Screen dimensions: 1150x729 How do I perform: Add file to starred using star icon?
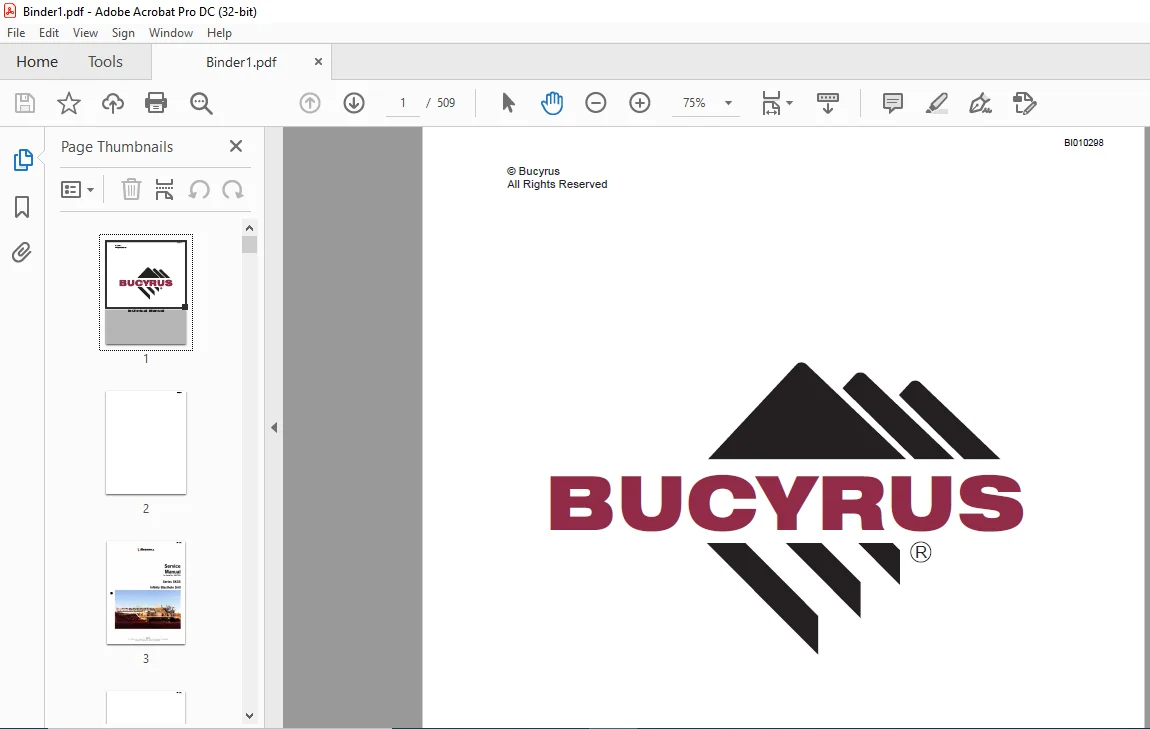[69, 103]
